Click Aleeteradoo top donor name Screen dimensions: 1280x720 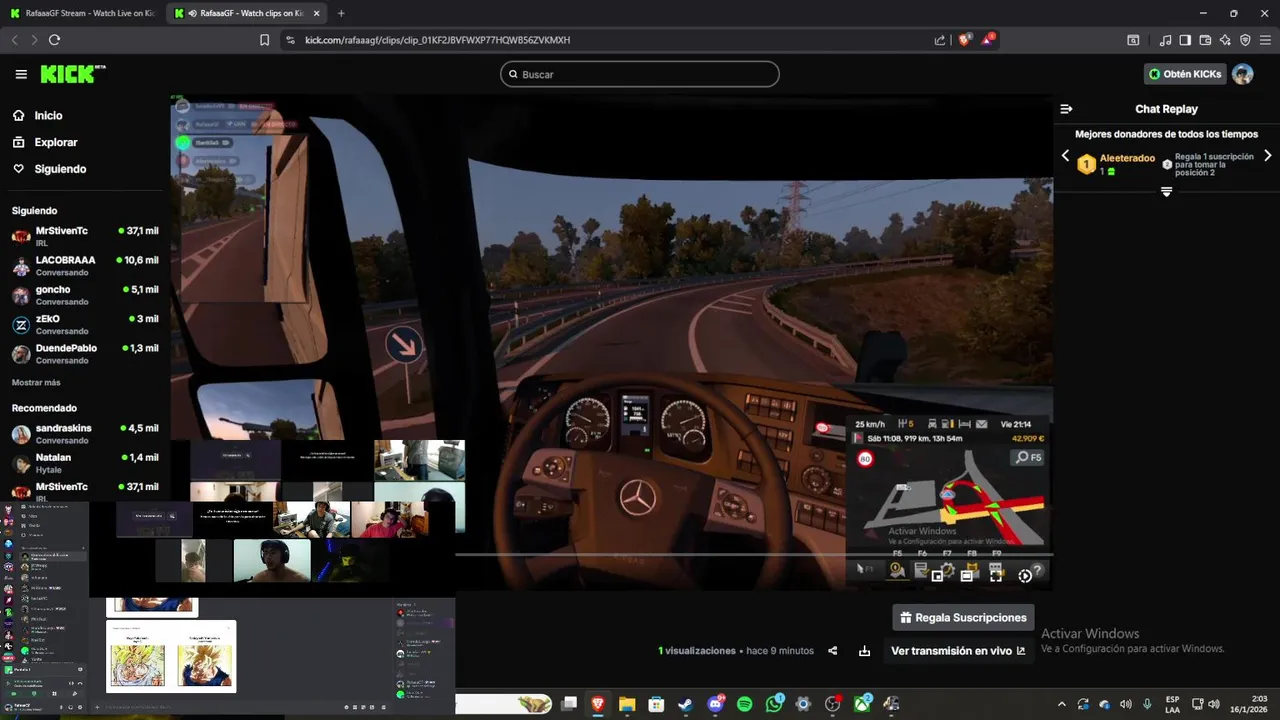(x=1127, y=158)
